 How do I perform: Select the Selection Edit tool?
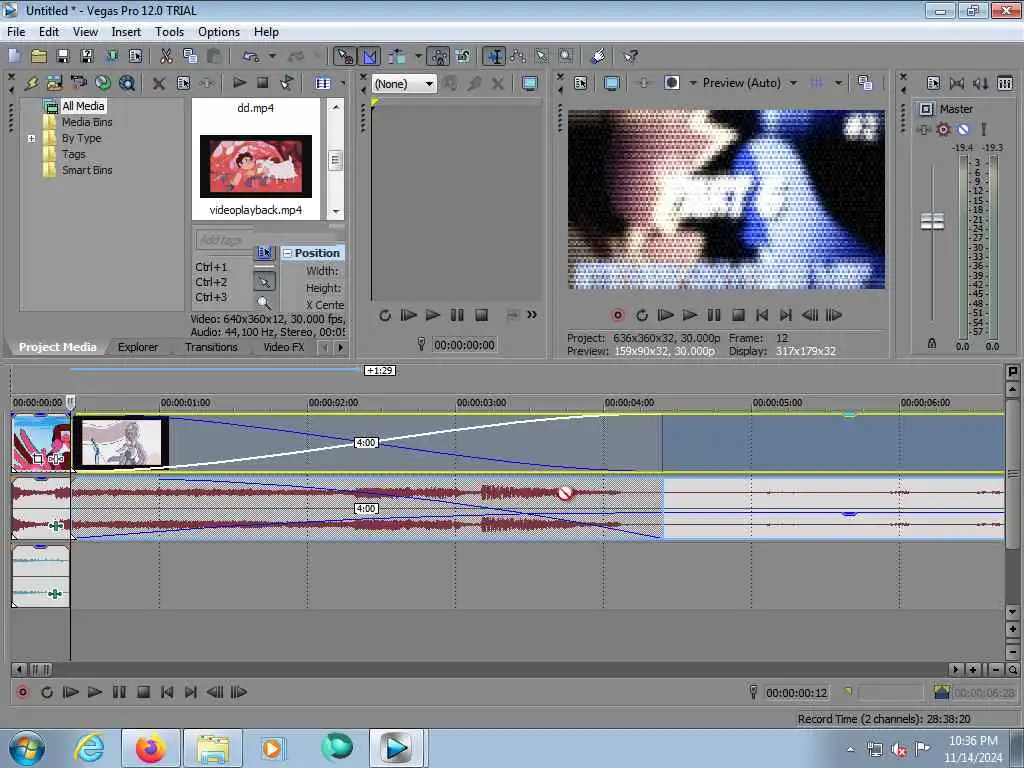pyautogui.click(x=542, y=56)
